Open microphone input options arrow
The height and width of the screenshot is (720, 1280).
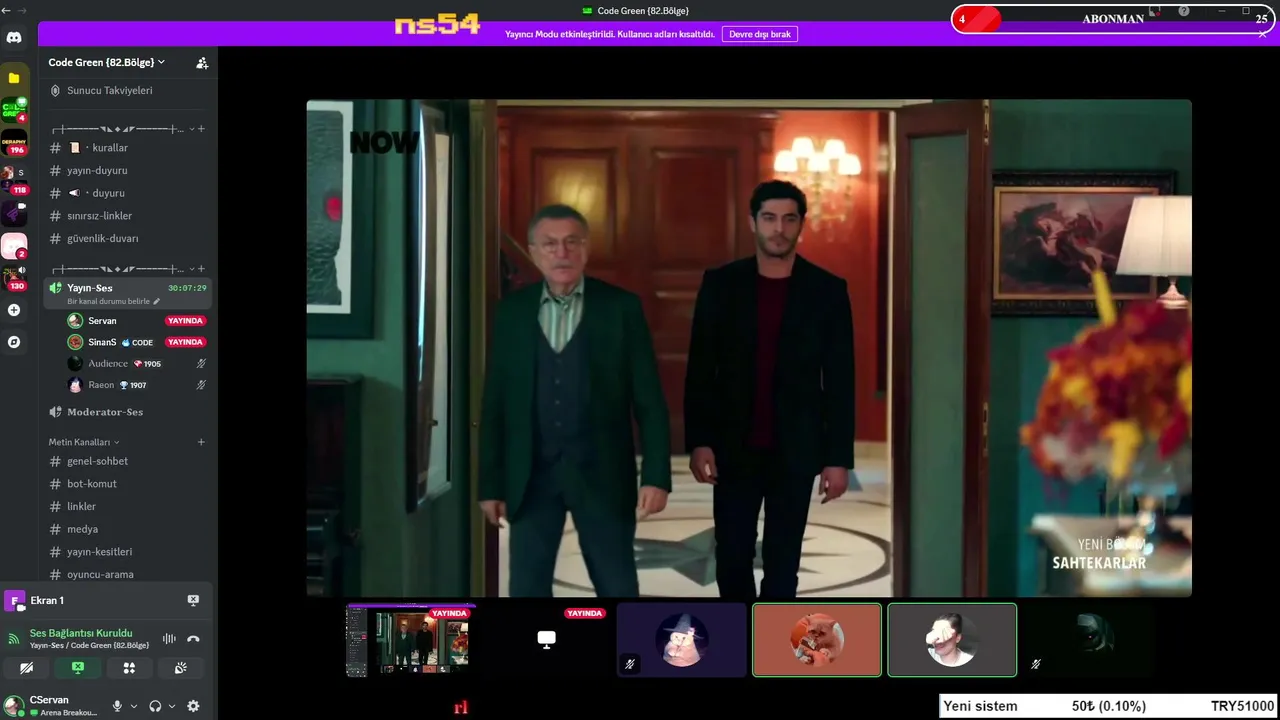point(134,706)
